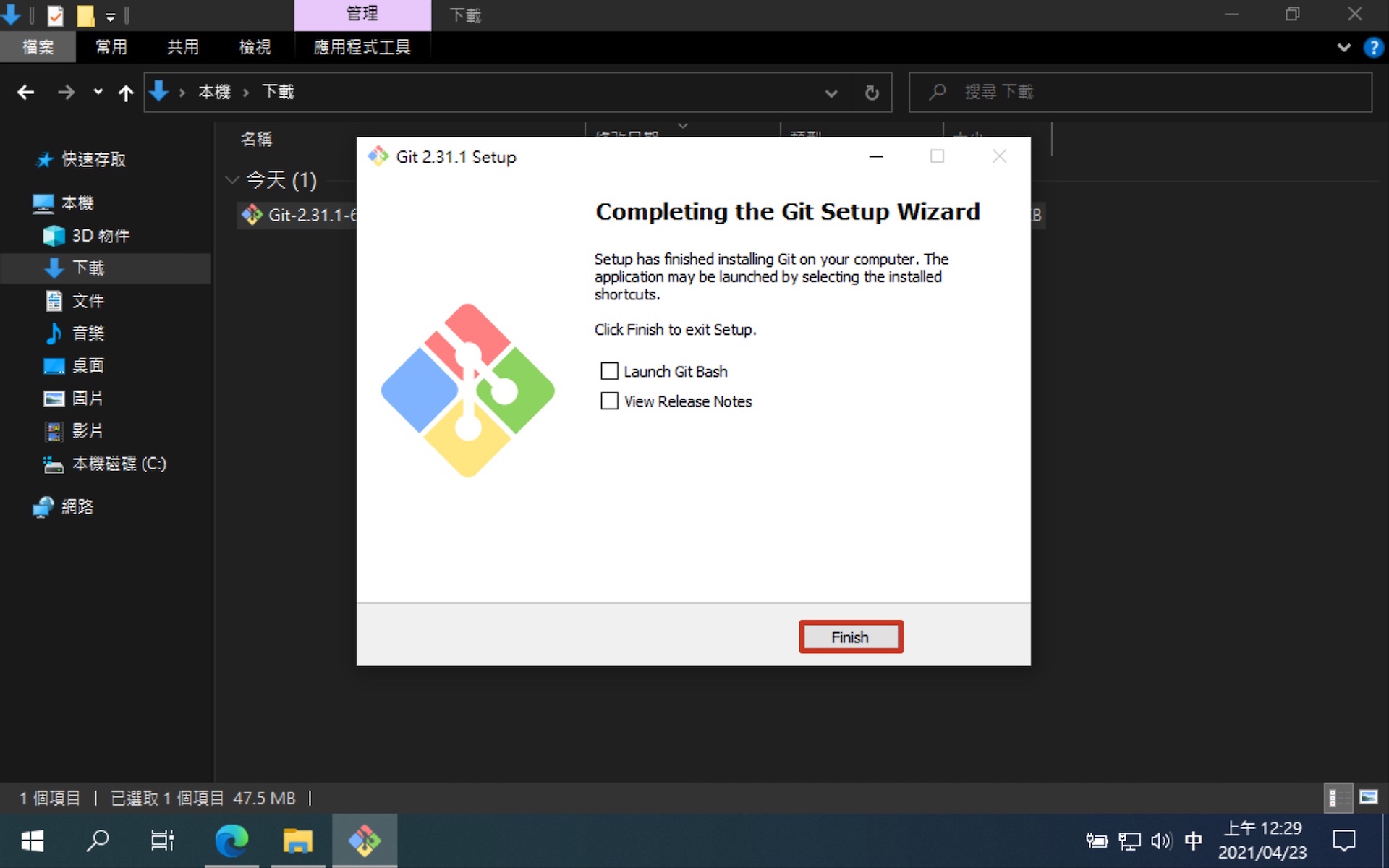
Task: Expand the address bar history dropdown
Action: pyautogui.click(x=831, y=93)
